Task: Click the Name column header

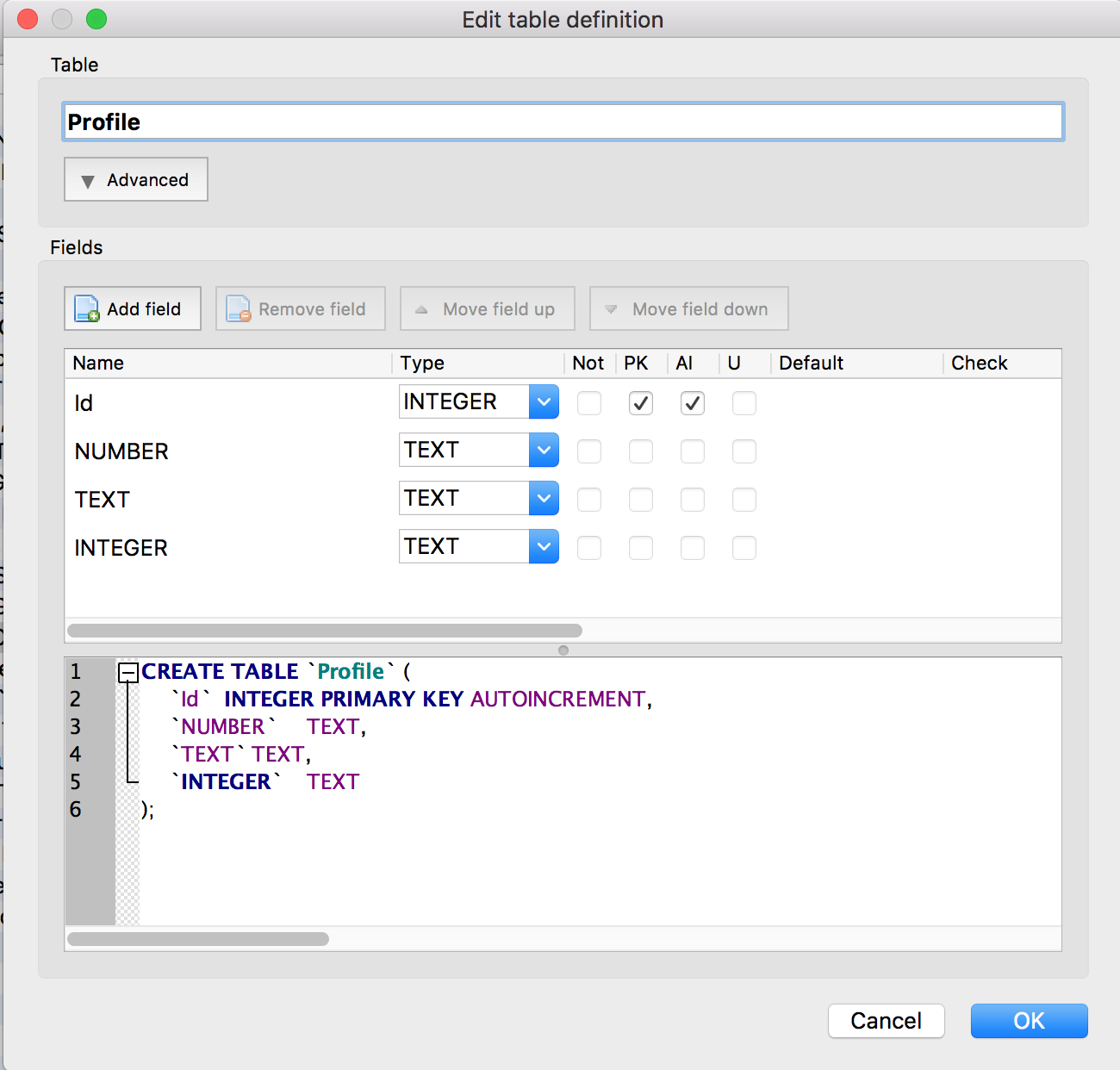Action: [x=228, y=364]
